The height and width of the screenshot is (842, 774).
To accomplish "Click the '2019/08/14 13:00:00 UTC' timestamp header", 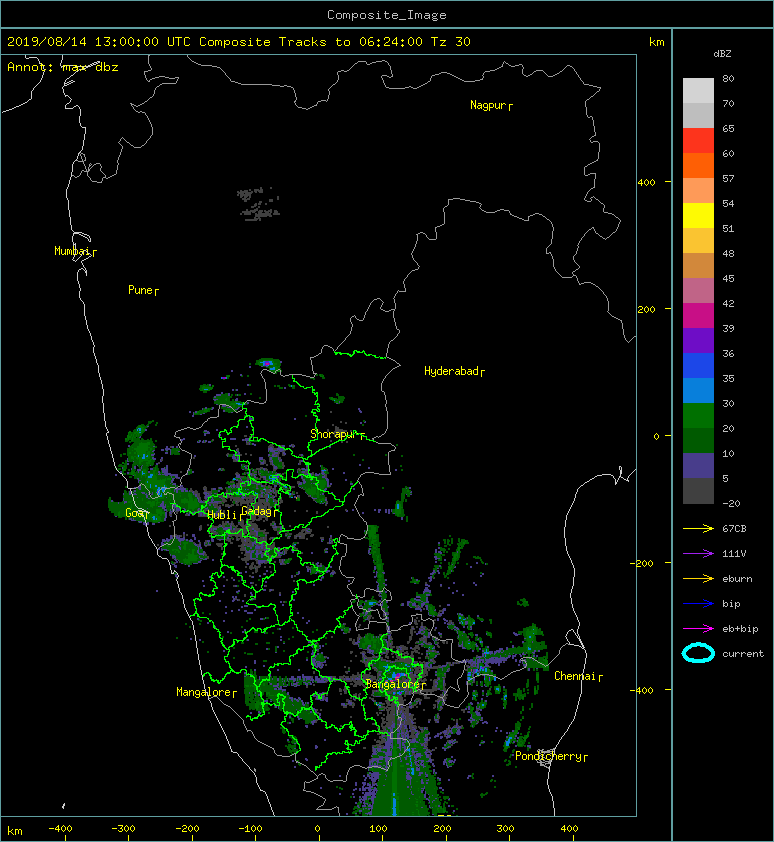I will 98,42.
